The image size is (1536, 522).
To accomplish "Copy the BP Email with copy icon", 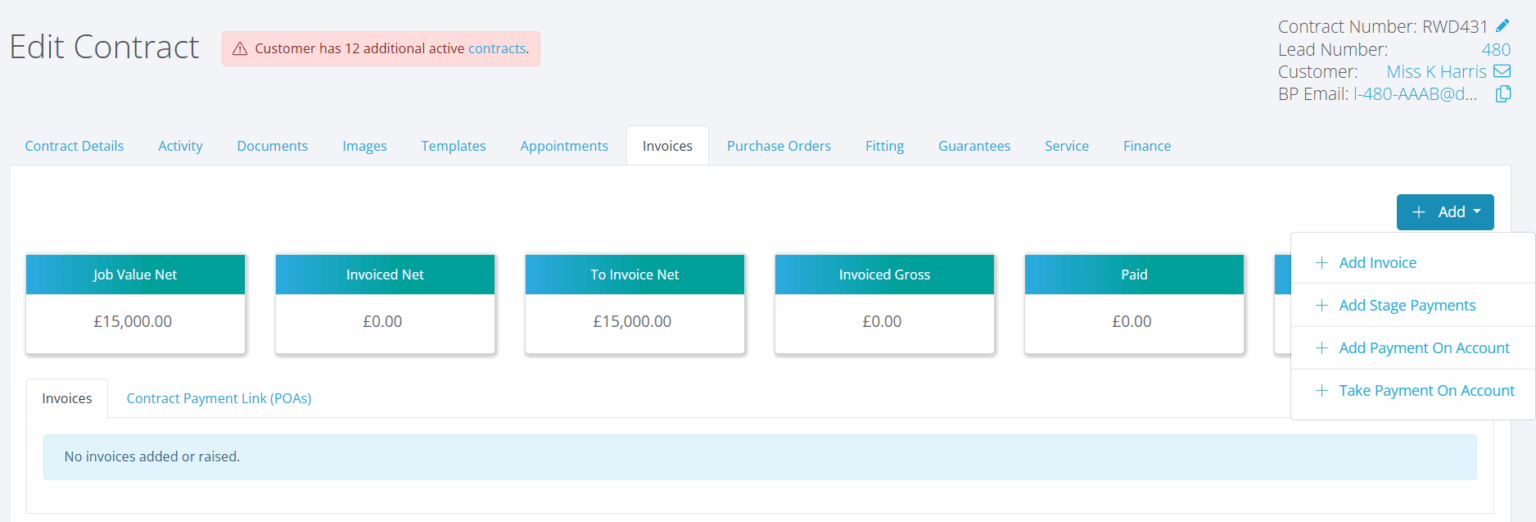I will [1502, 95].
